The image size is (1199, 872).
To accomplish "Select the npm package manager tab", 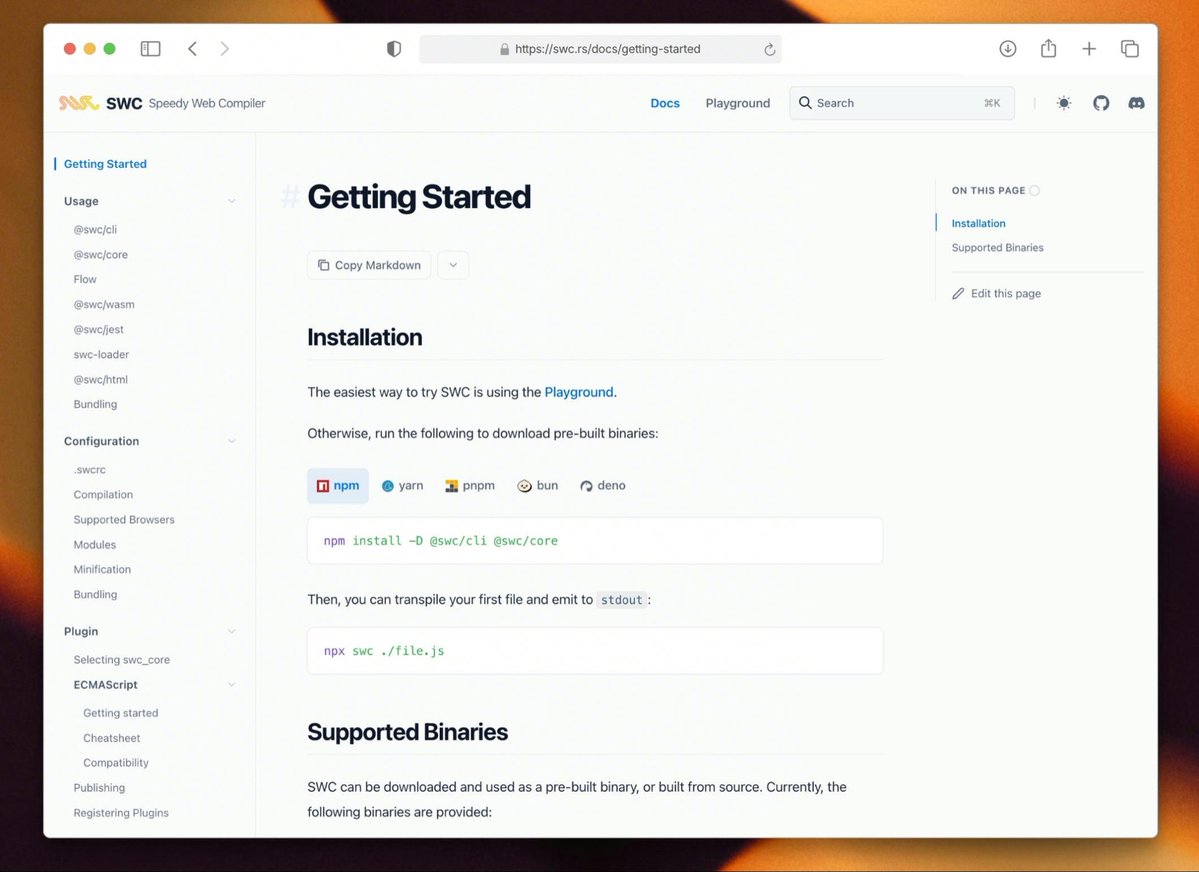I will click(338, 486).
